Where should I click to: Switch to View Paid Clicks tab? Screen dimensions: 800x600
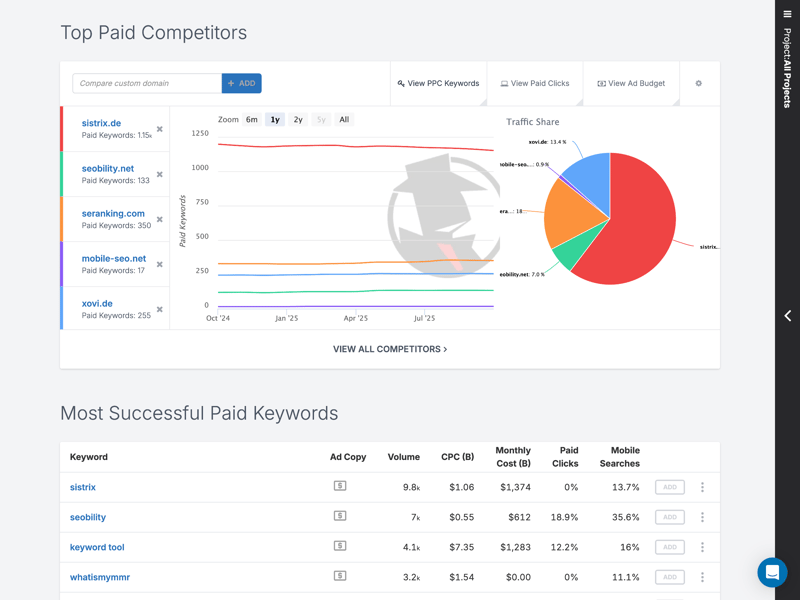[x=535, y=84]
